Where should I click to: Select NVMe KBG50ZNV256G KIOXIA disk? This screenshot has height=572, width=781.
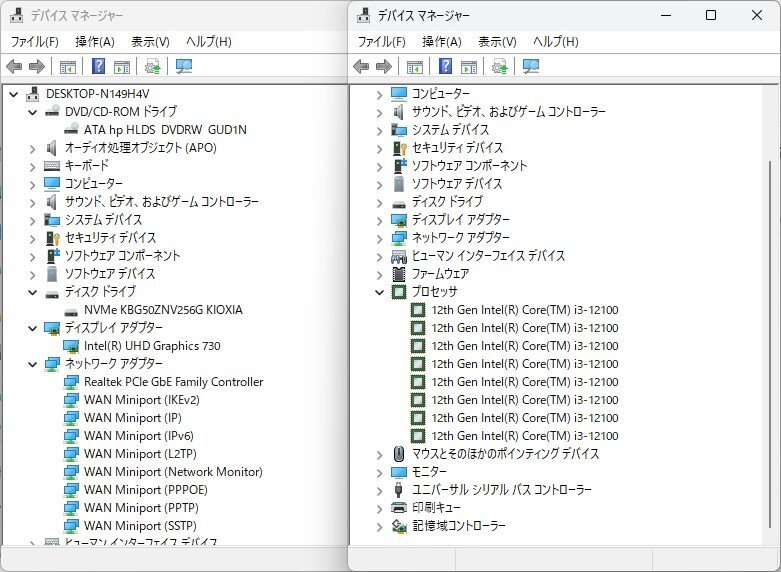click(x=163, y=310)
